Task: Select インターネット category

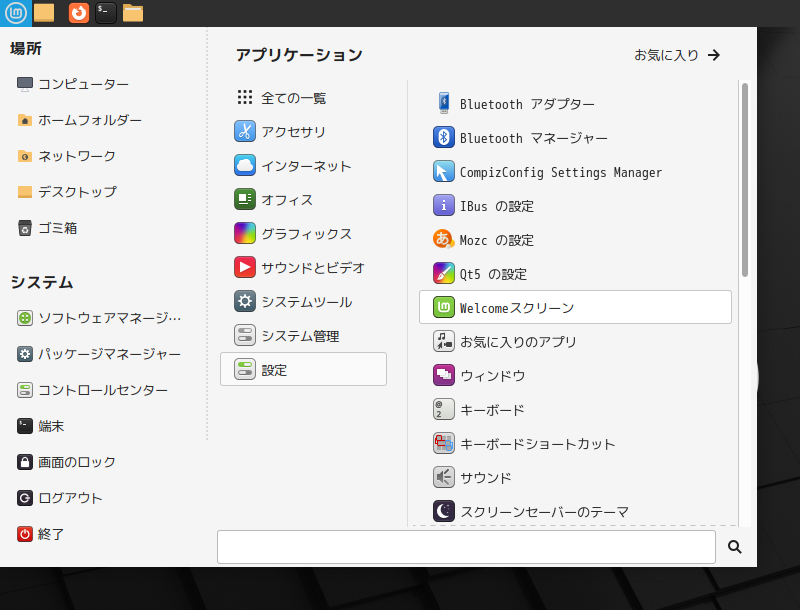Action: click(303, 166)
